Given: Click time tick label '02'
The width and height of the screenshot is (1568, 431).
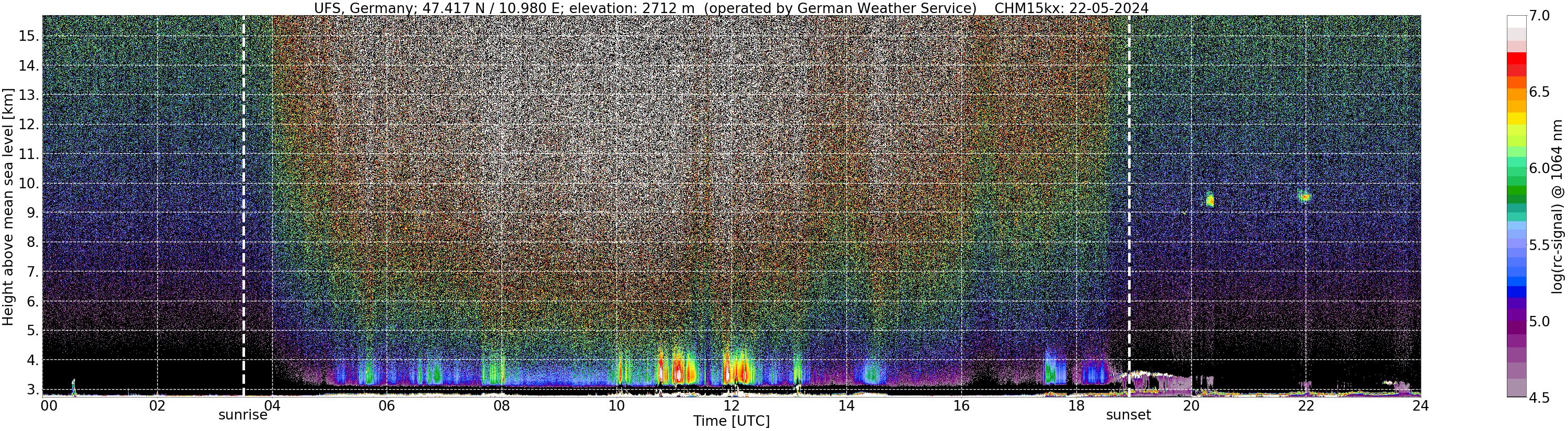Looking at the screenshot, I should tap(157, 405).
